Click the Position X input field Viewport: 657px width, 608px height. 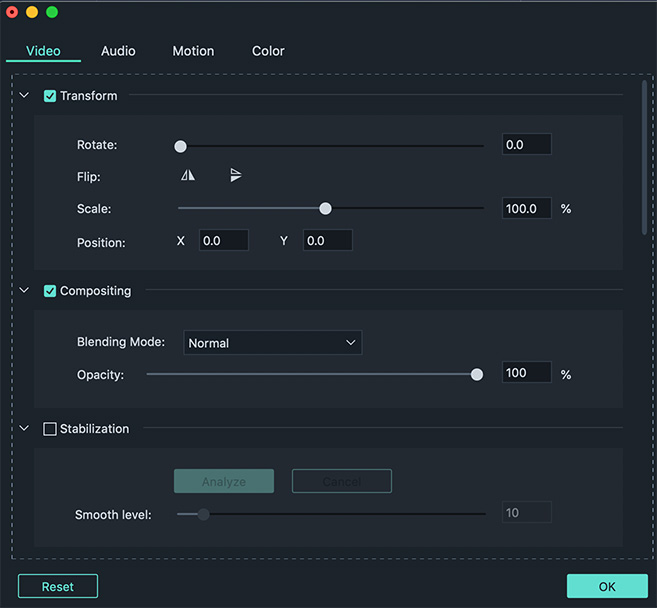tap(224, 241)
